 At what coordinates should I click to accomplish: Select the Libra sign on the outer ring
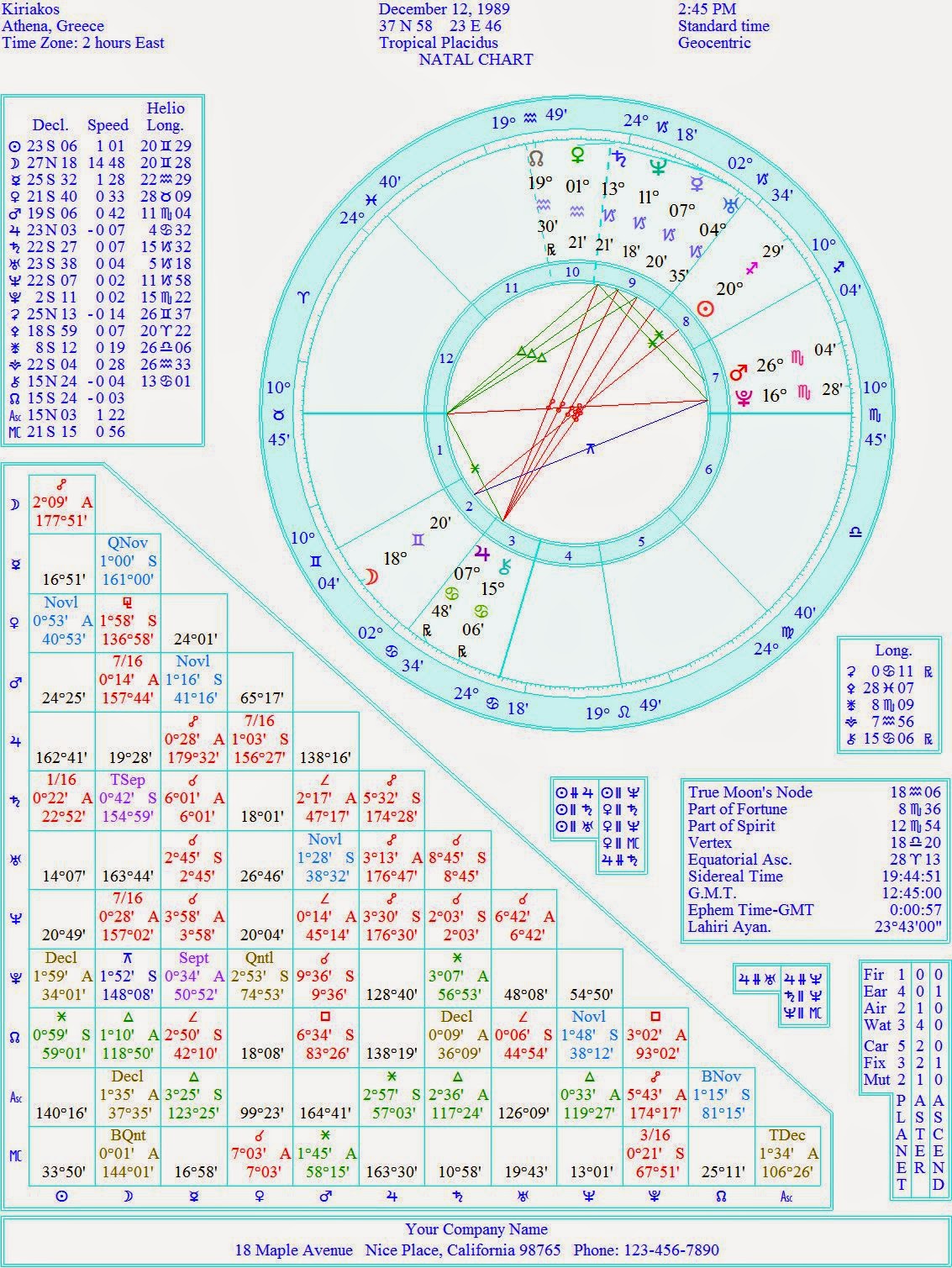[855, 532]
